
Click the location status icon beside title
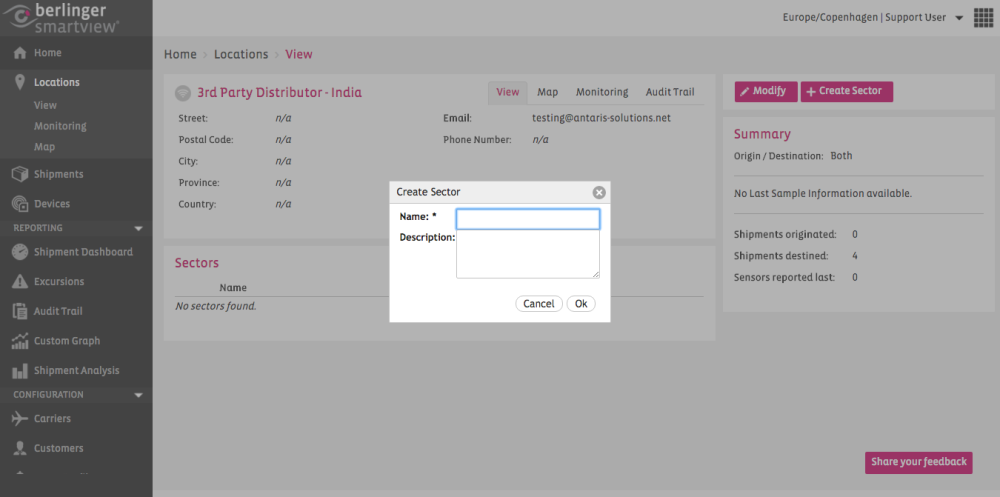pyautogui.click(x=183, y=93)
